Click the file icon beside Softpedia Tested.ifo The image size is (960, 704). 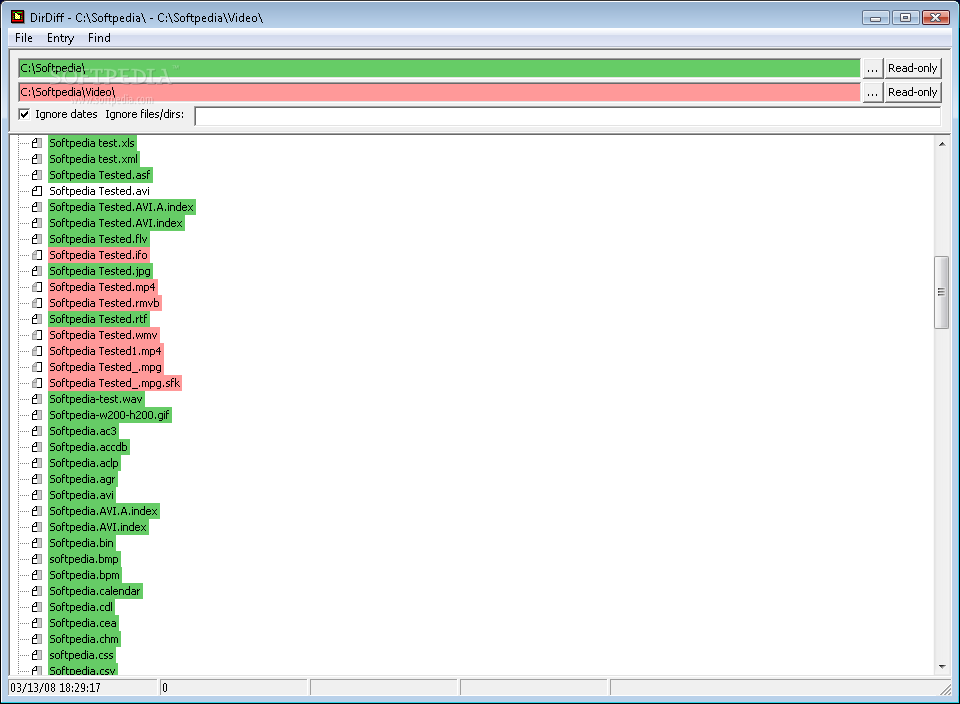pos(37,255)
